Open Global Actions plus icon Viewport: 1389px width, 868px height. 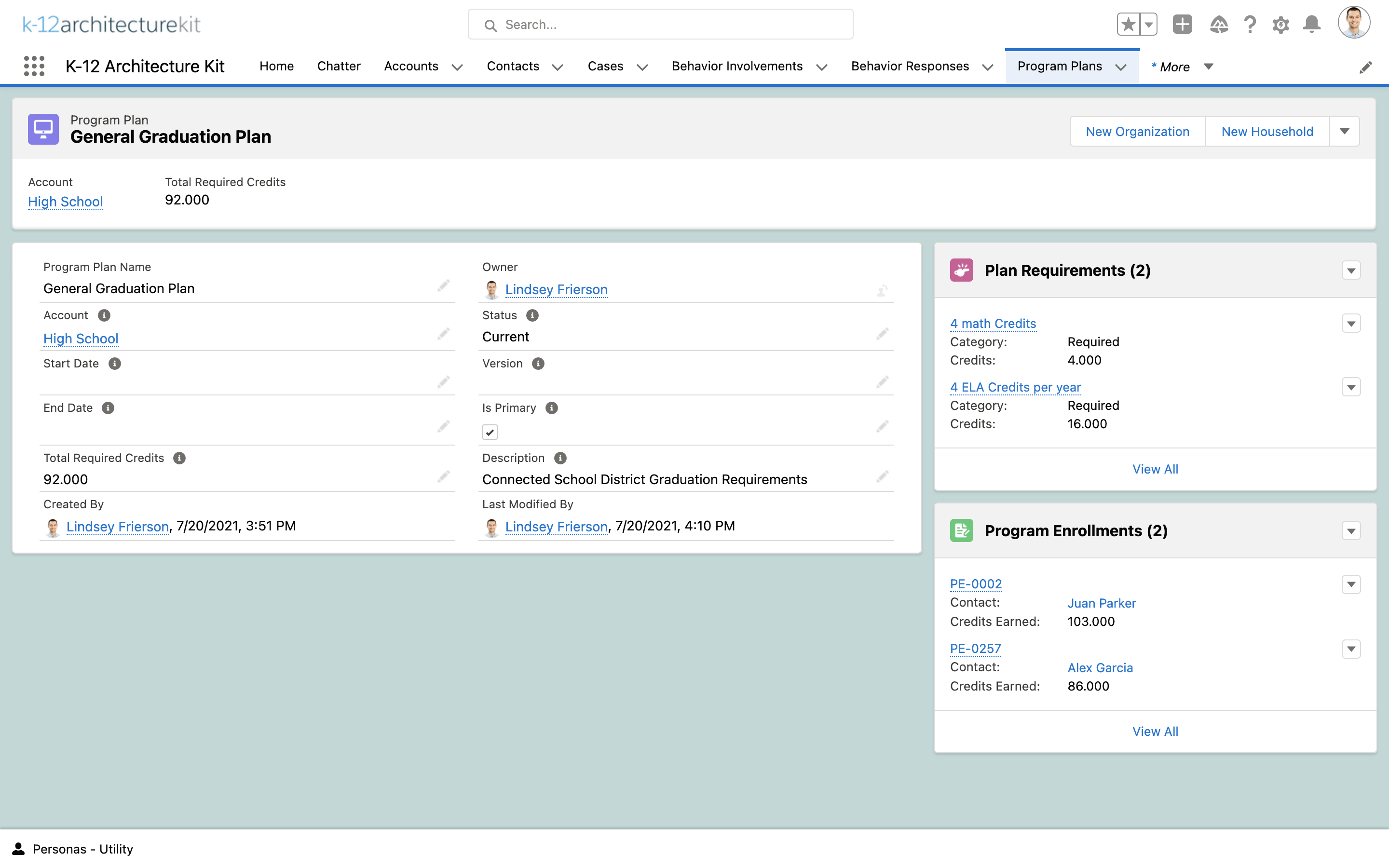pos(1183,24)
